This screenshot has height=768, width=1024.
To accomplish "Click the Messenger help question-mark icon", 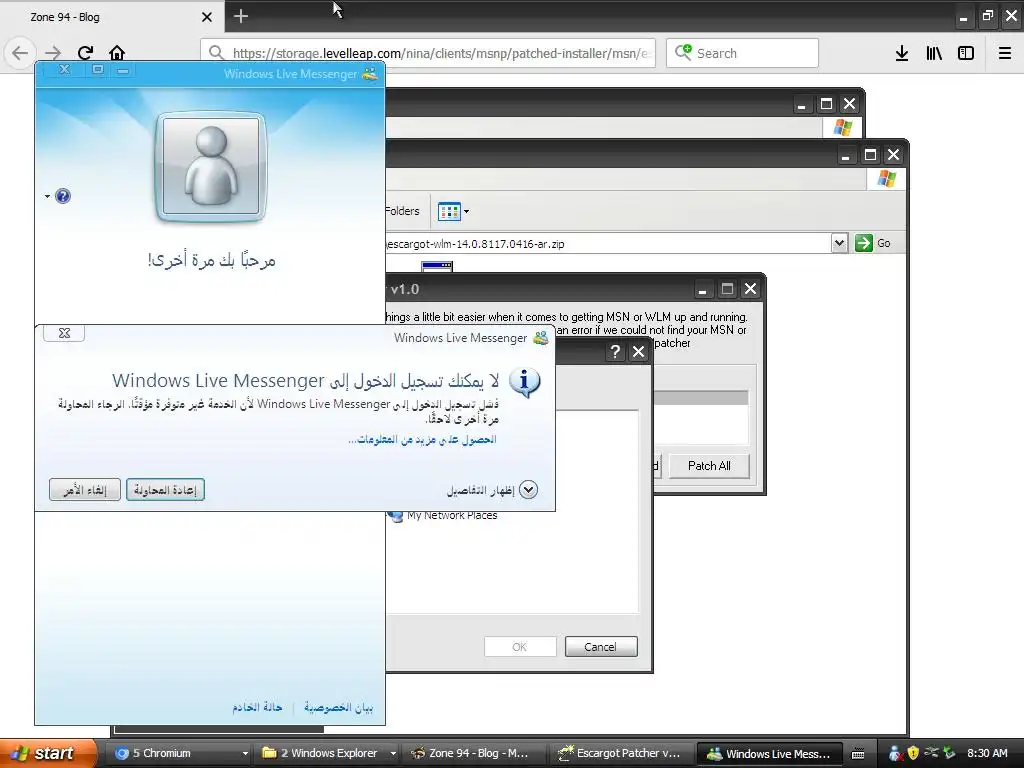I will click(x=63, y=196).
